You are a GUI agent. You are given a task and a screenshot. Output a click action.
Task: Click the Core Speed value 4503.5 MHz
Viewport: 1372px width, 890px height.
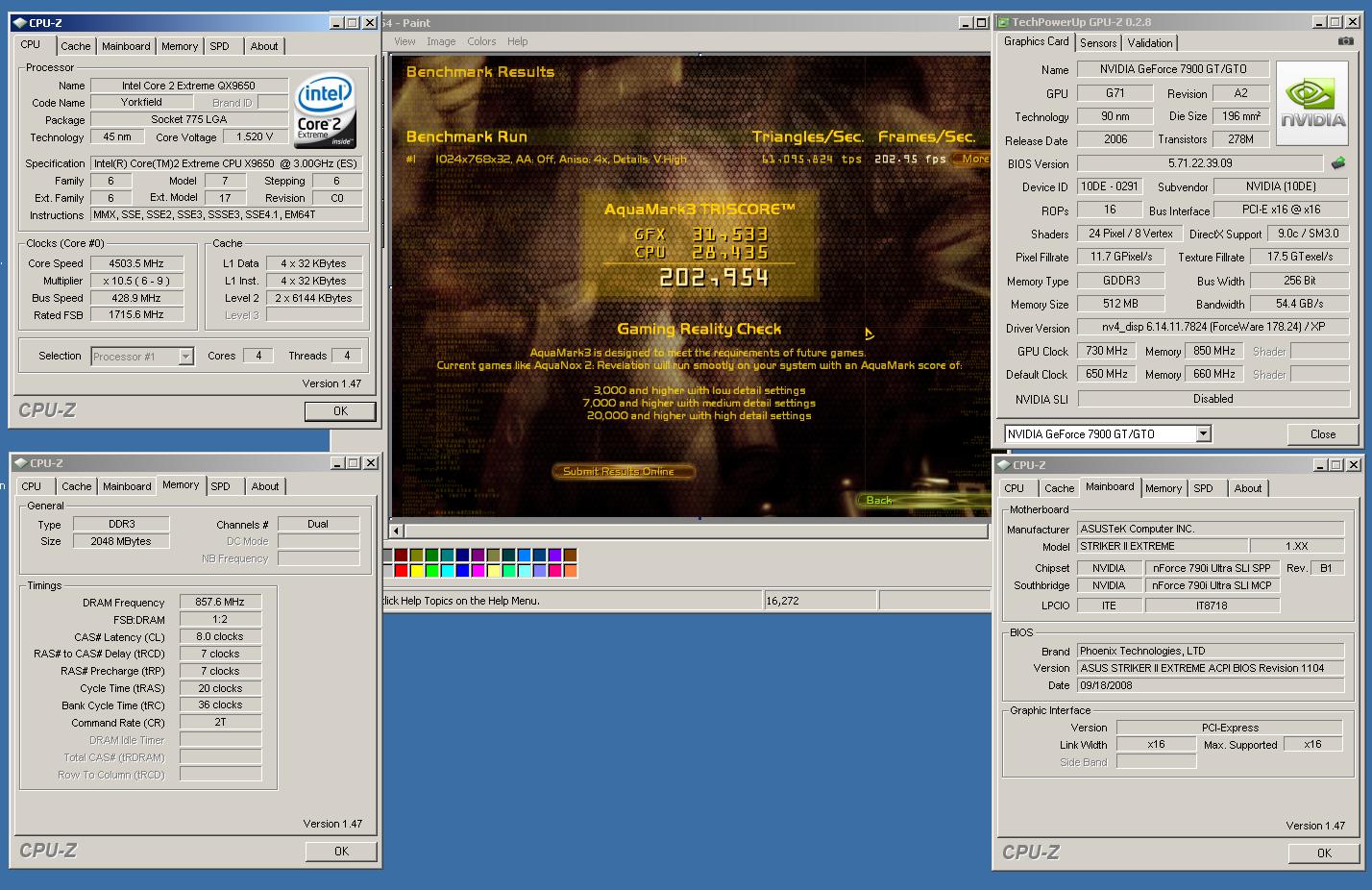point(135,263)
